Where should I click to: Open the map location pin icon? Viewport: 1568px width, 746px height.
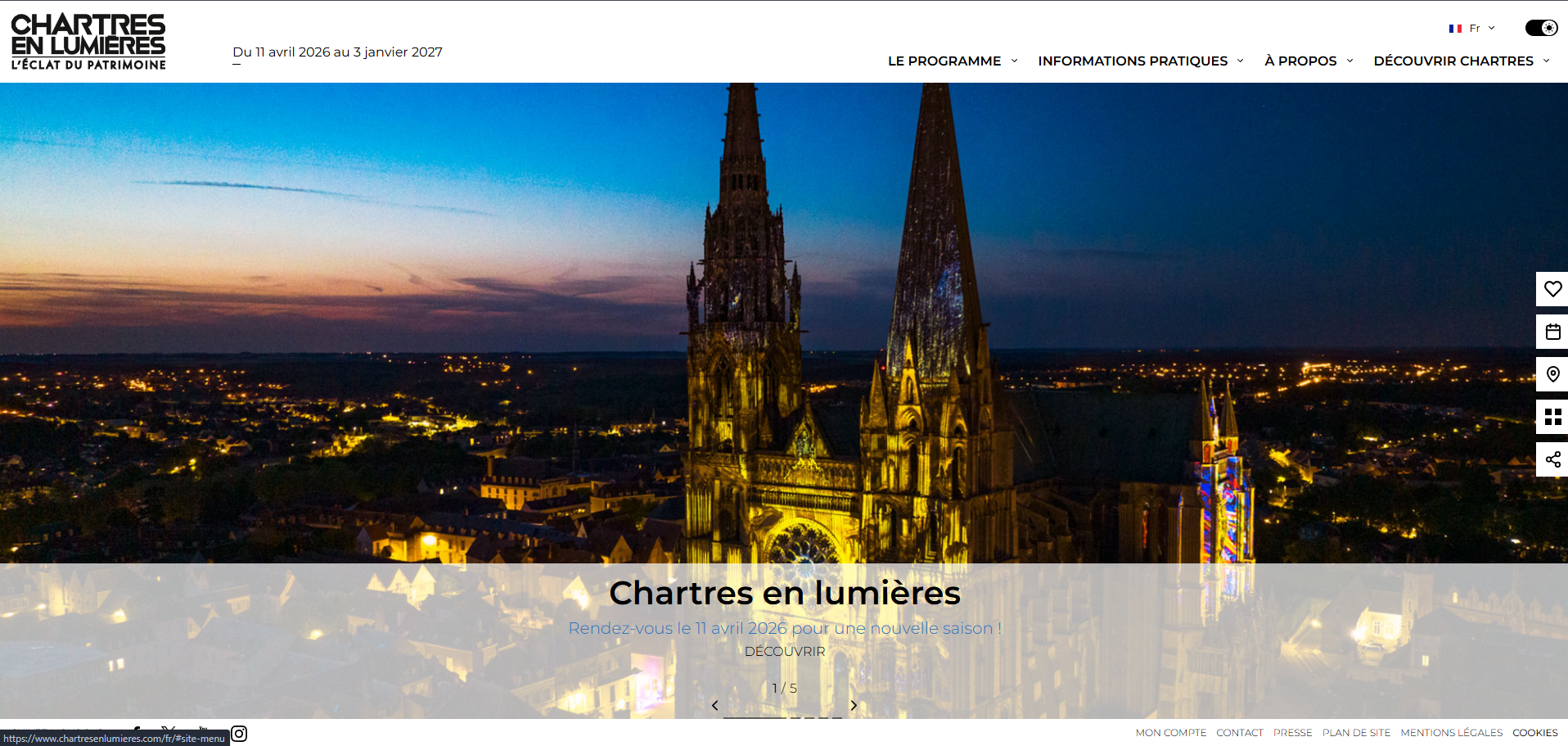point(1552,374)
